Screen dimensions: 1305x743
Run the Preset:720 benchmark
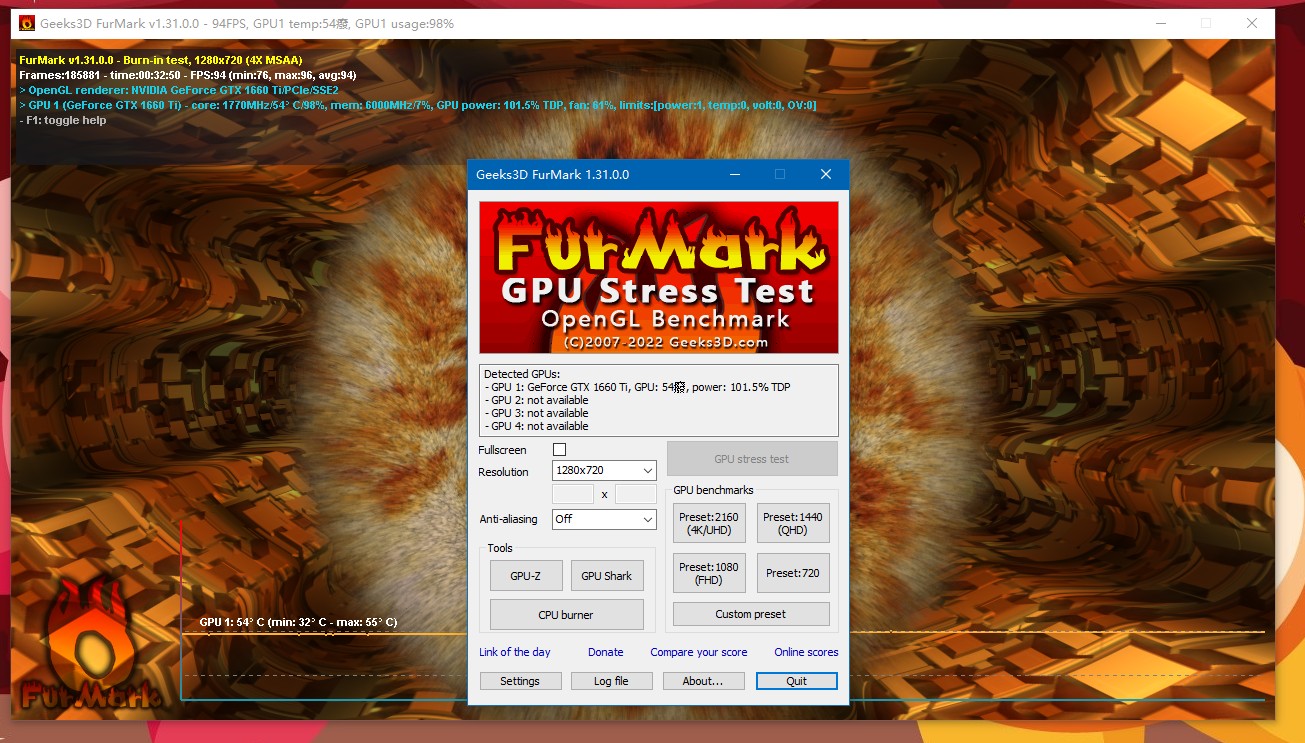(793, 573)
